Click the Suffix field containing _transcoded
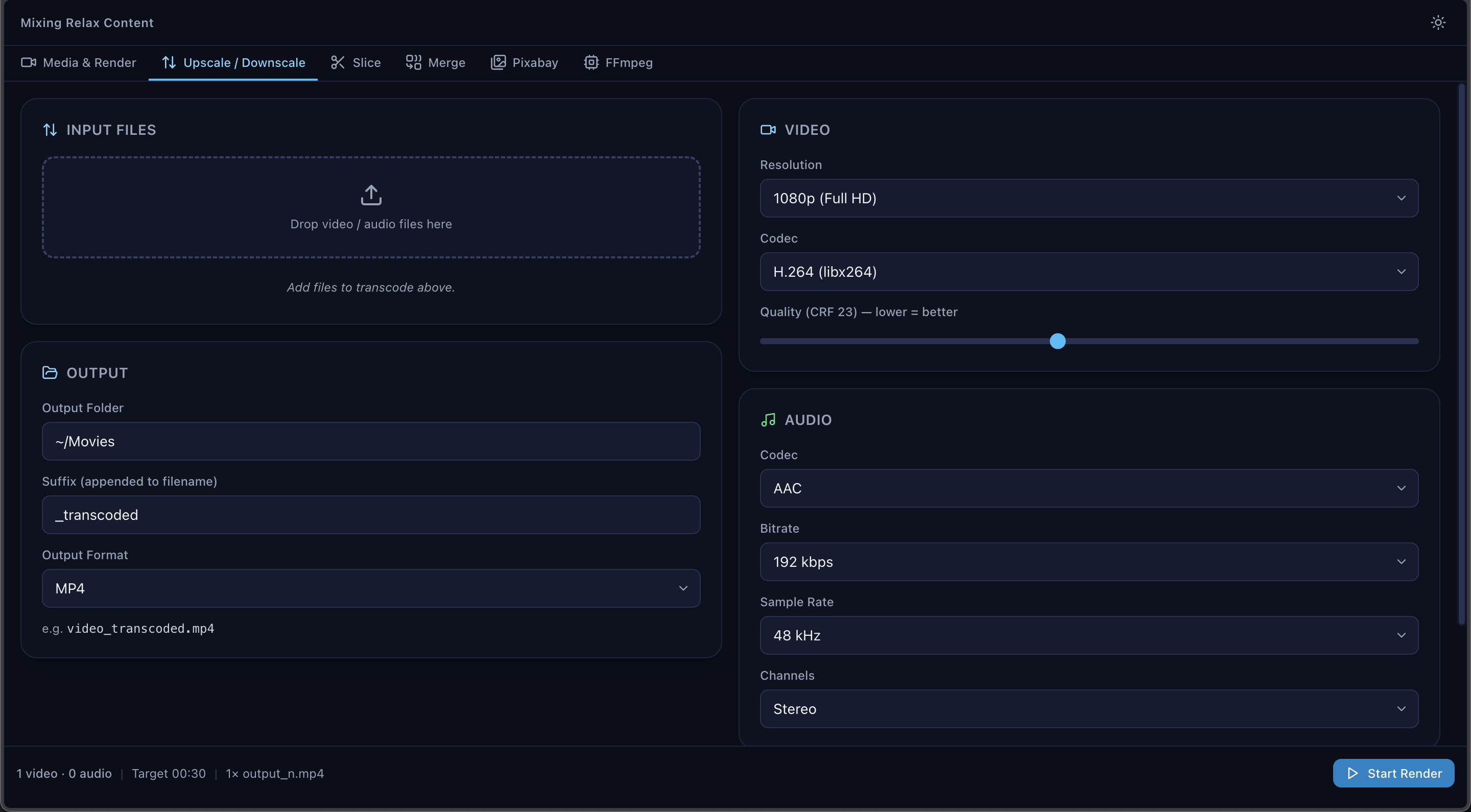1471x812 pixels. point(371,515)
